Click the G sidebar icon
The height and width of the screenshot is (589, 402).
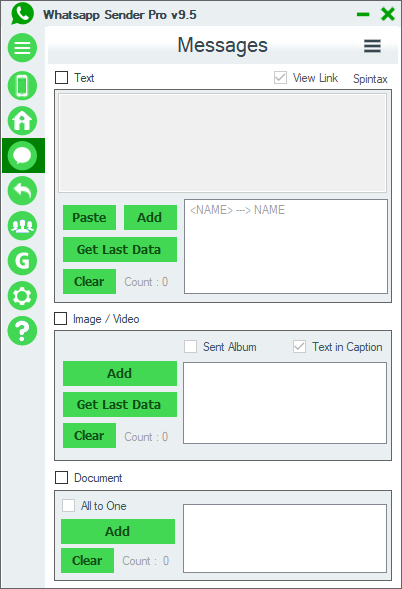tap(22, 261)
